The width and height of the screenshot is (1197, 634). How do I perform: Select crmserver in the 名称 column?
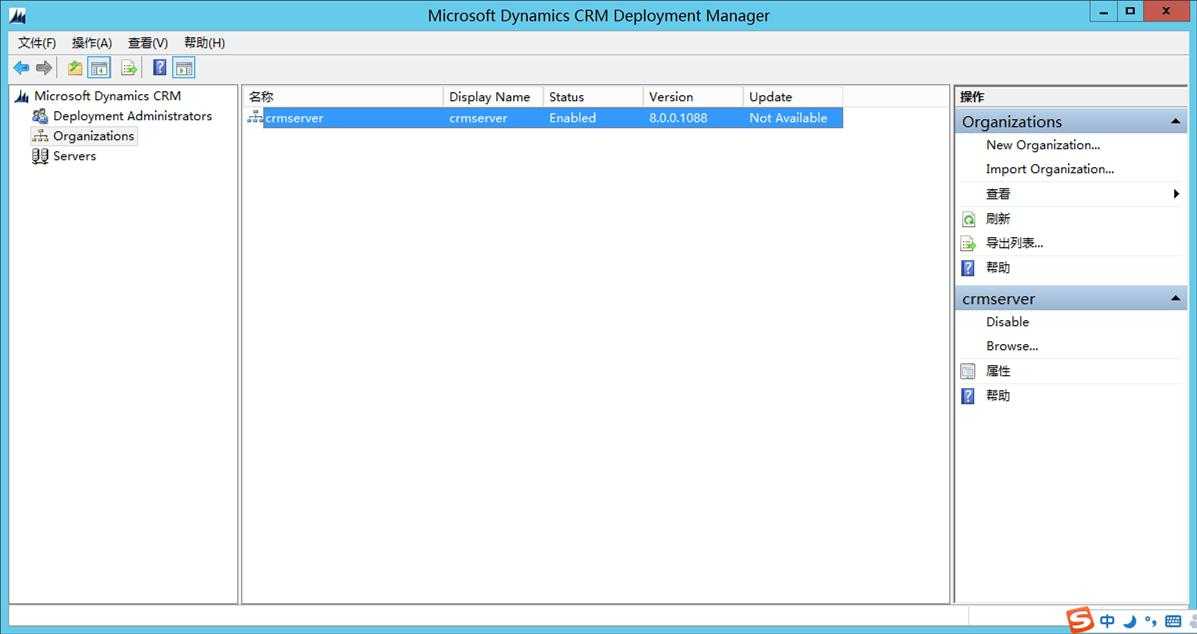click(294, 118)
